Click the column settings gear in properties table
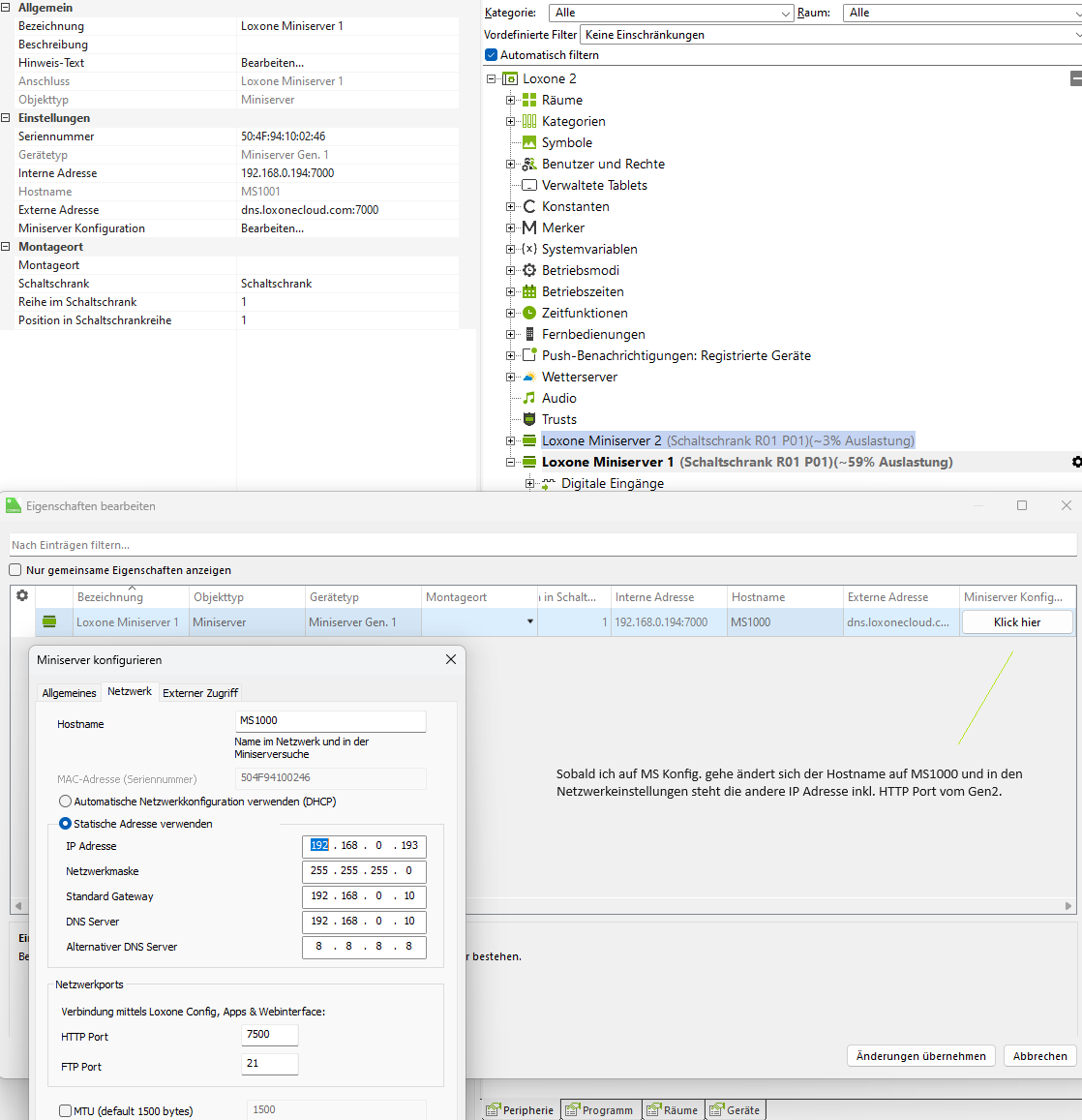1082x1120 pixels. click(22, 595)
